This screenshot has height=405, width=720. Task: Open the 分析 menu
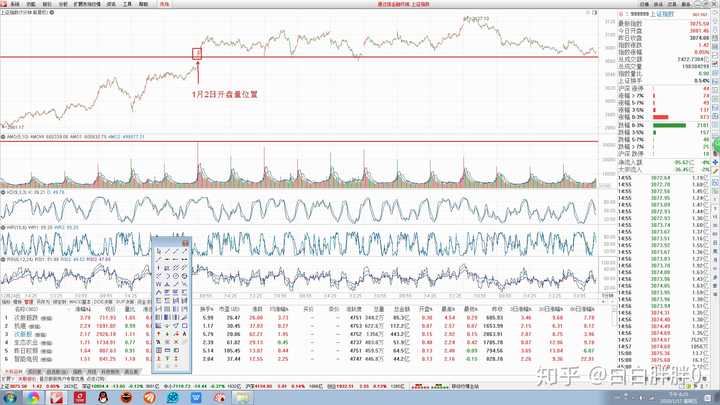tap(63, 4)
